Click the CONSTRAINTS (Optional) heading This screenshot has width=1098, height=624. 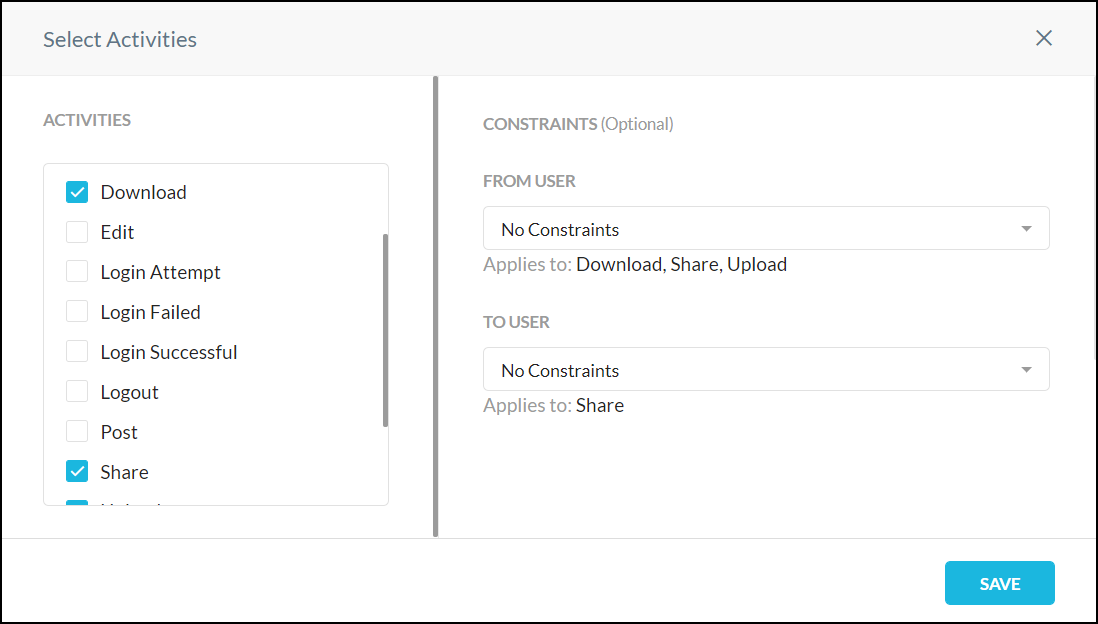point(578,124)
